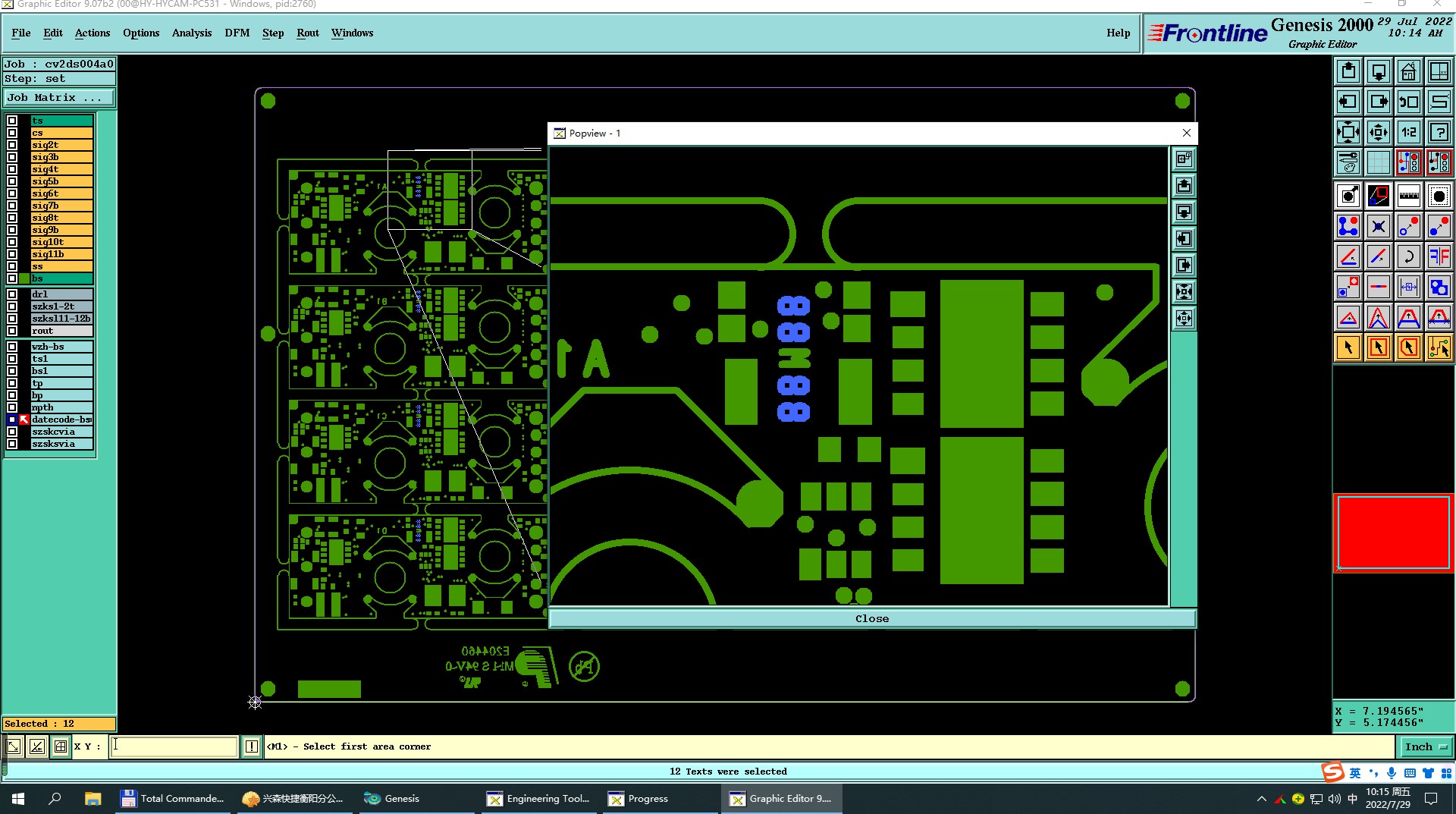Click the mirror F flip icon
Screen dimensions: 1456x814
[1439, 256]
